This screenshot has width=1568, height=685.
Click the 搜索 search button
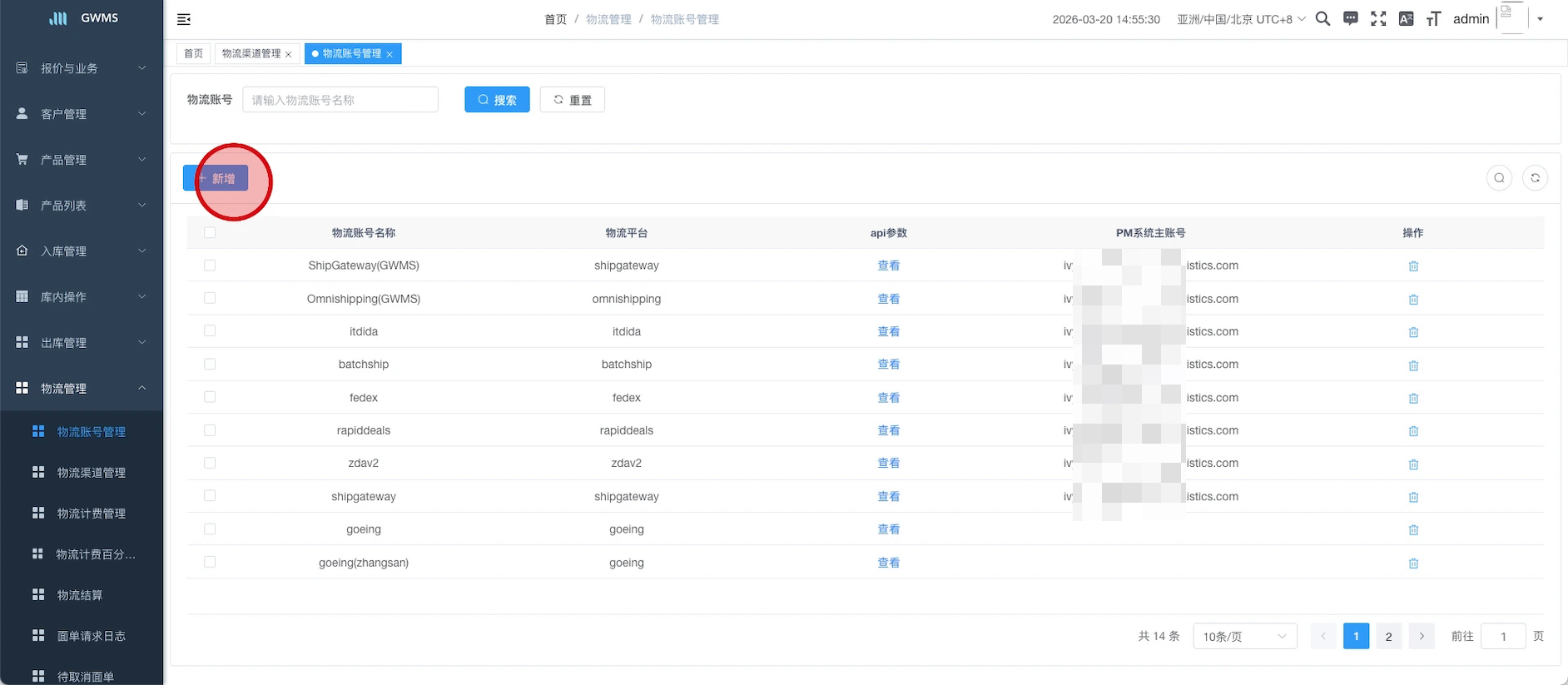[497, 100]
